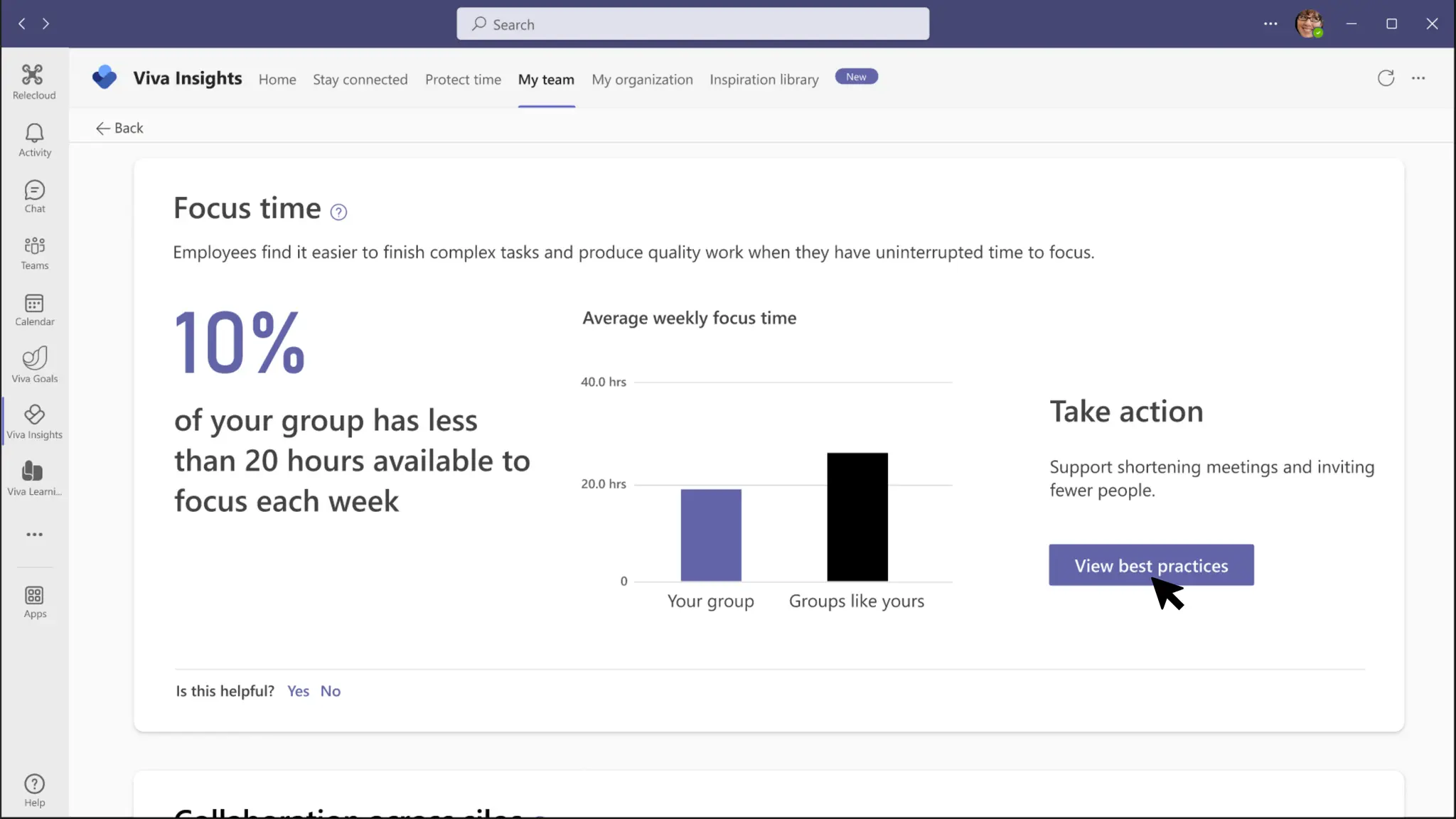
Task: Open the Apps store icon
Action: coord(34,601)
